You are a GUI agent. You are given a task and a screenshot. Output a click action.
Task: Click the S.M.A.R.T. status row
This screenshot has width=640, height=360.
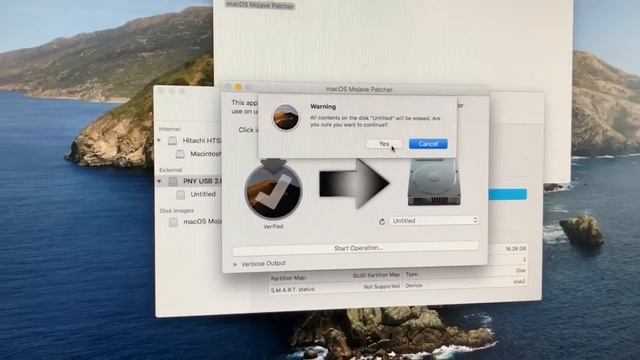coord(336,288)
